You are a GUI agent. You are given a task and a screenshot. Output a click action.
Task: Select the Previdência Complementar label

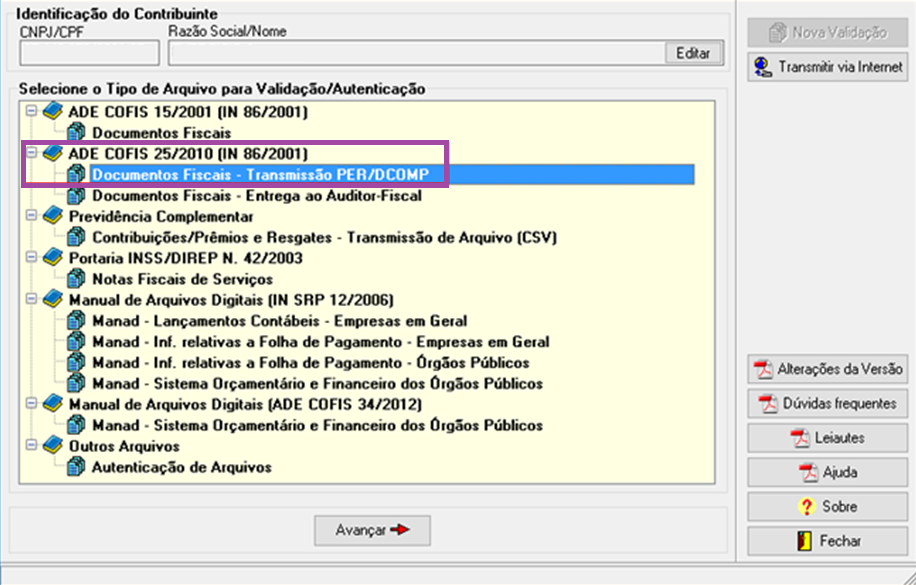point(161,216)
